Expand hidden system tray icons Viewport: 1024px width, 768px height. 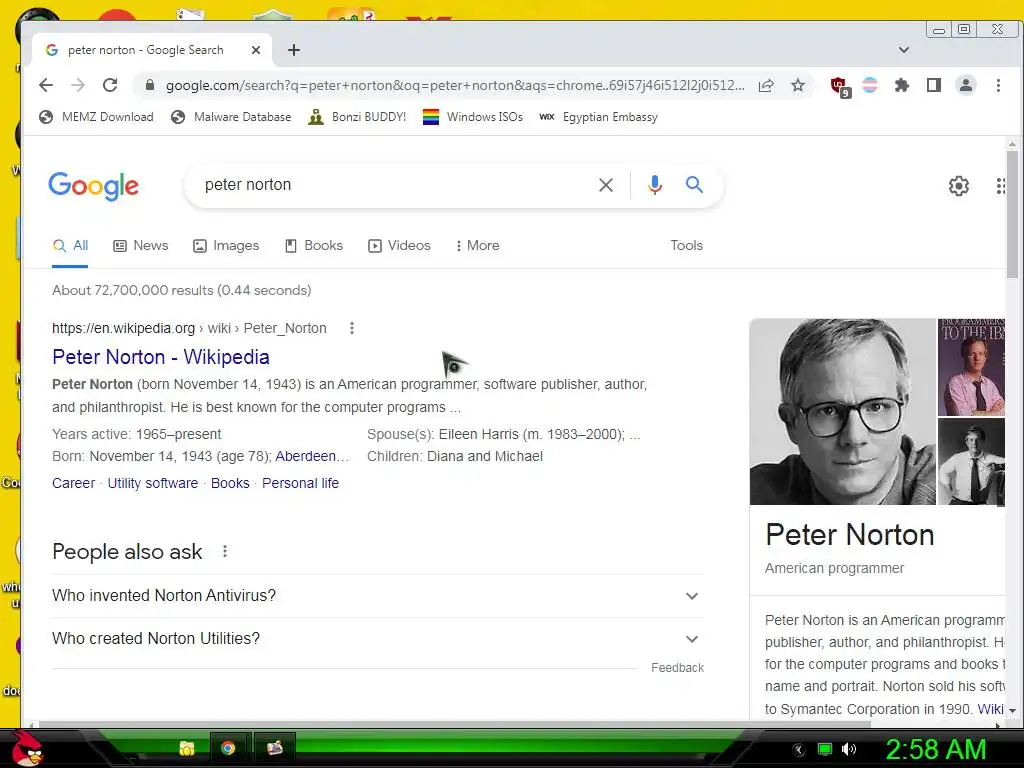click(799, 750)
